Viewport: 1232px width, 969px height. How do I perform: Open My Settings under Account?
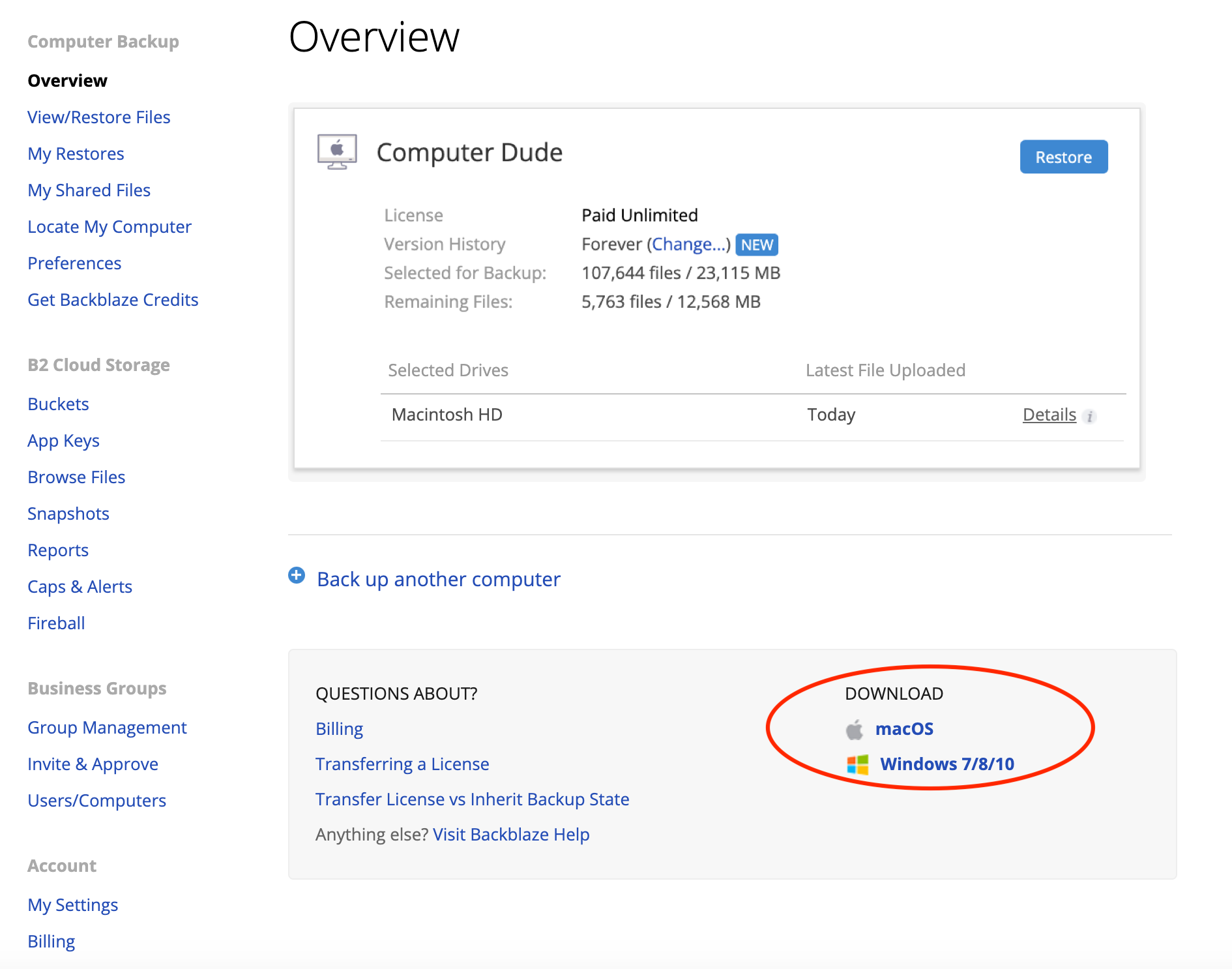(72, 905)
